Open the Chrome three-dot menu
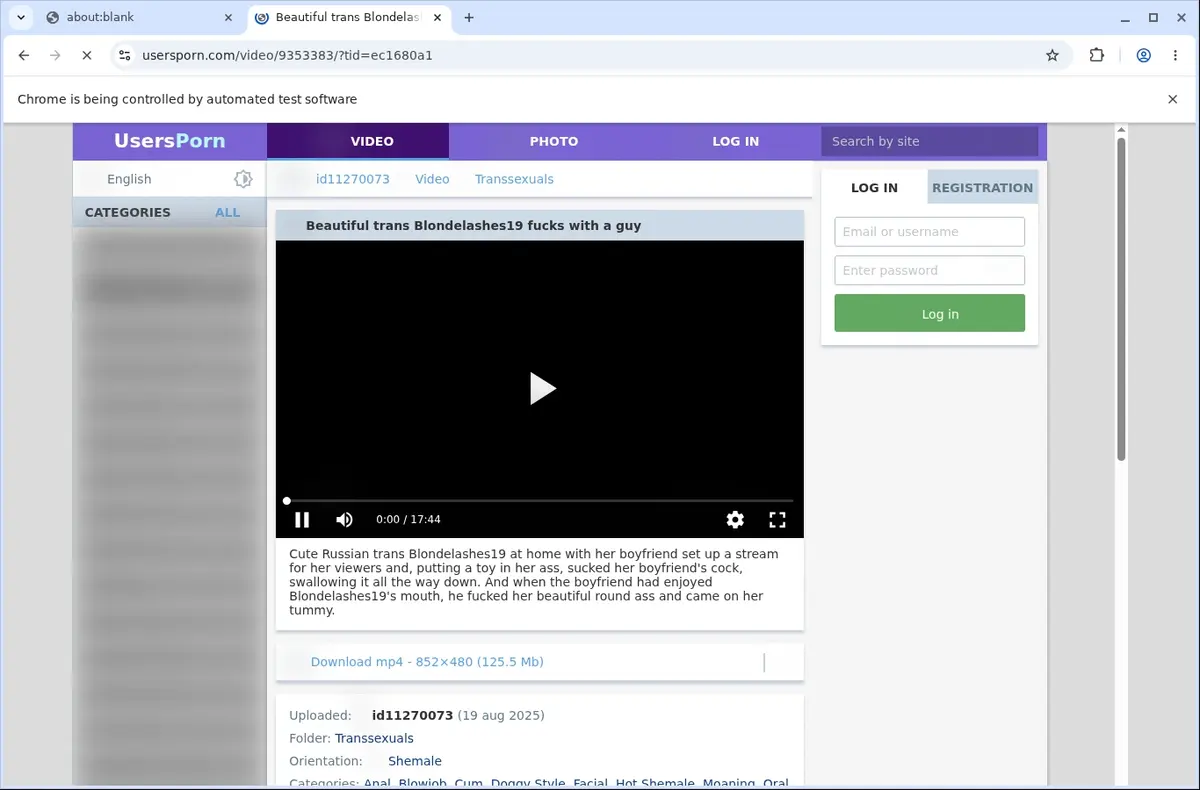 click(x=1175, y=55)
